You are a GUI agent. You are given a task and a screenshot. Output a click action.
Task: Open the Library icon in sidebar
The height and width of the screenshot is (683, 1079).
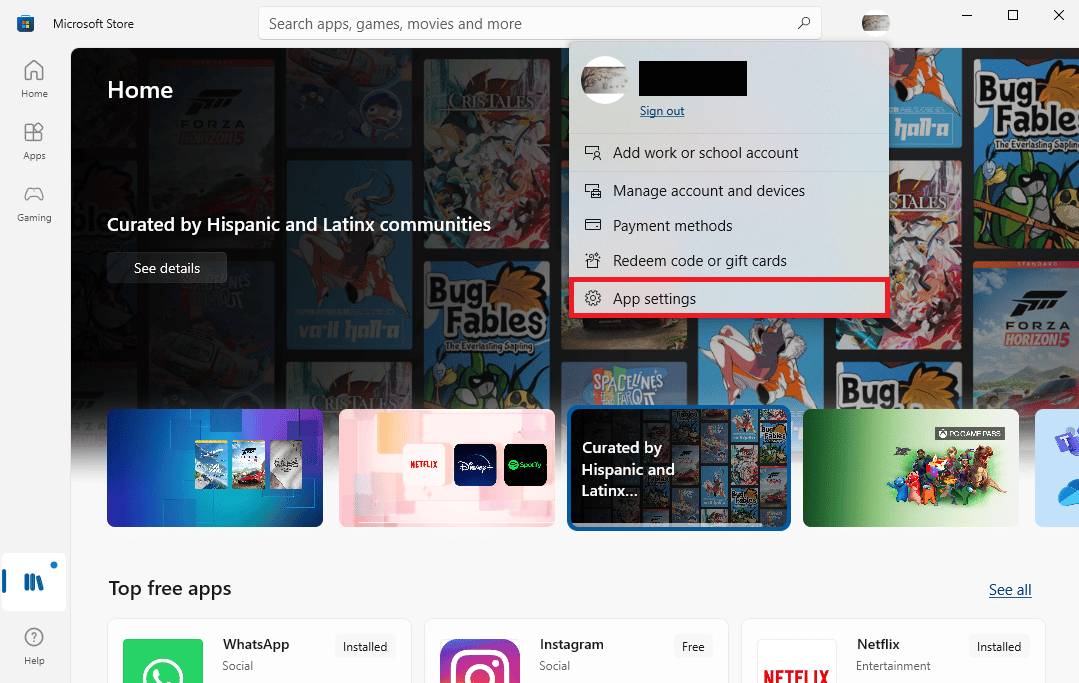coord(34,581)
